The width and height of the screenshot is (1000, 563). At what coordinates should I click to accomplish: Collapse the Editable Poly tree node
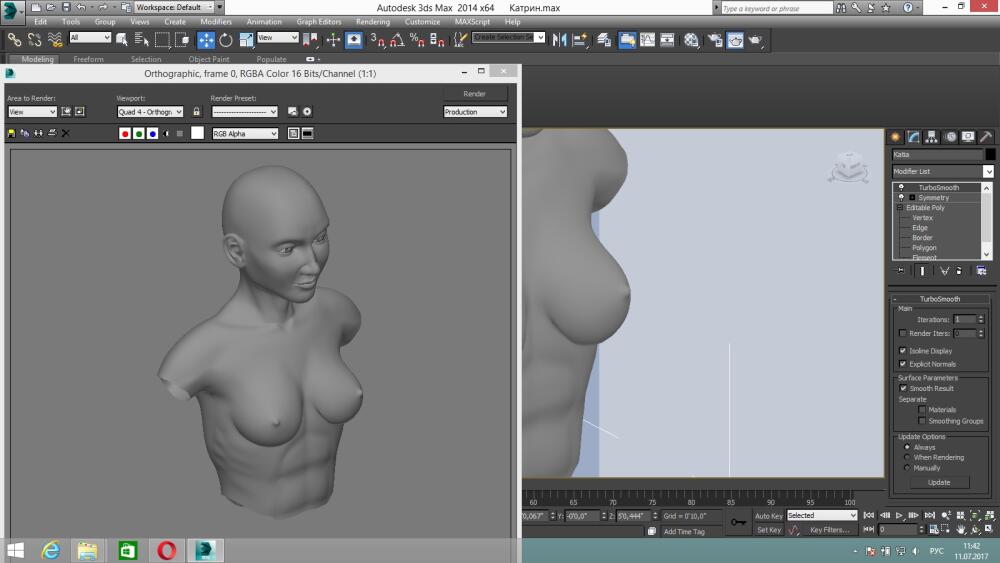900,208
